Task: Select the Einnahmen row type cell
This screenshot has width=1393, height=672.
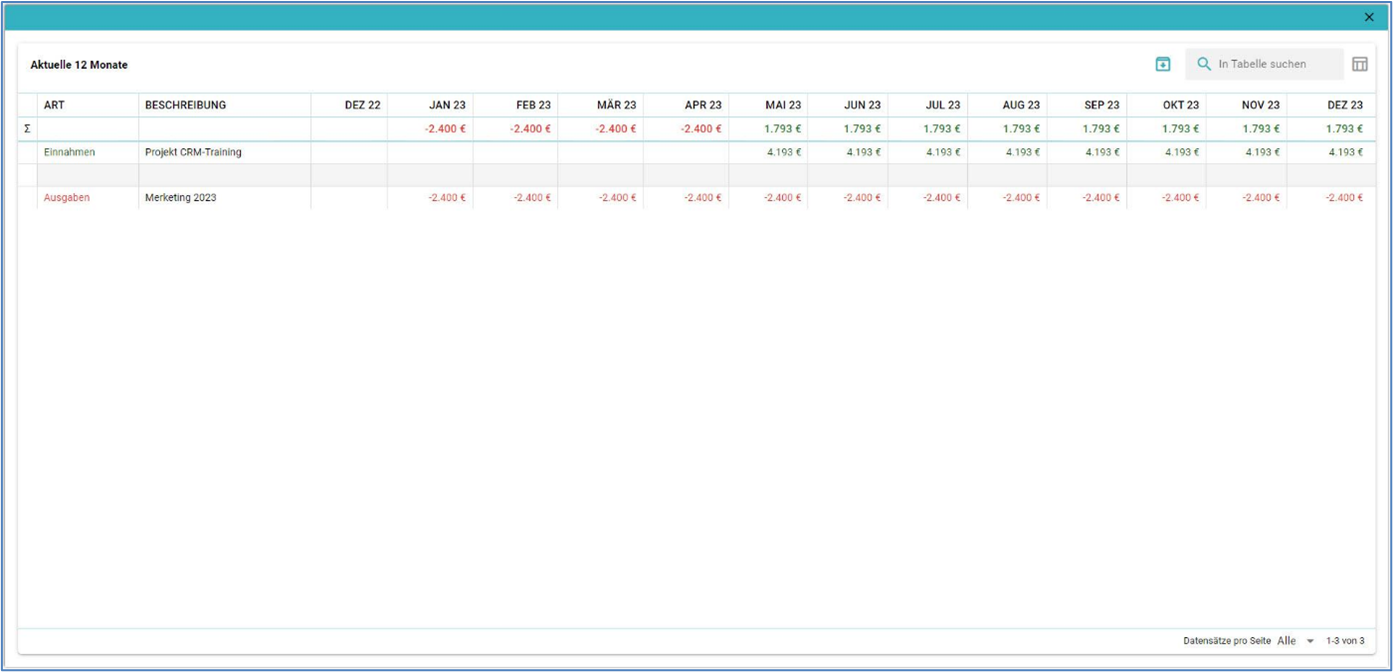Action: coord(69,152)
